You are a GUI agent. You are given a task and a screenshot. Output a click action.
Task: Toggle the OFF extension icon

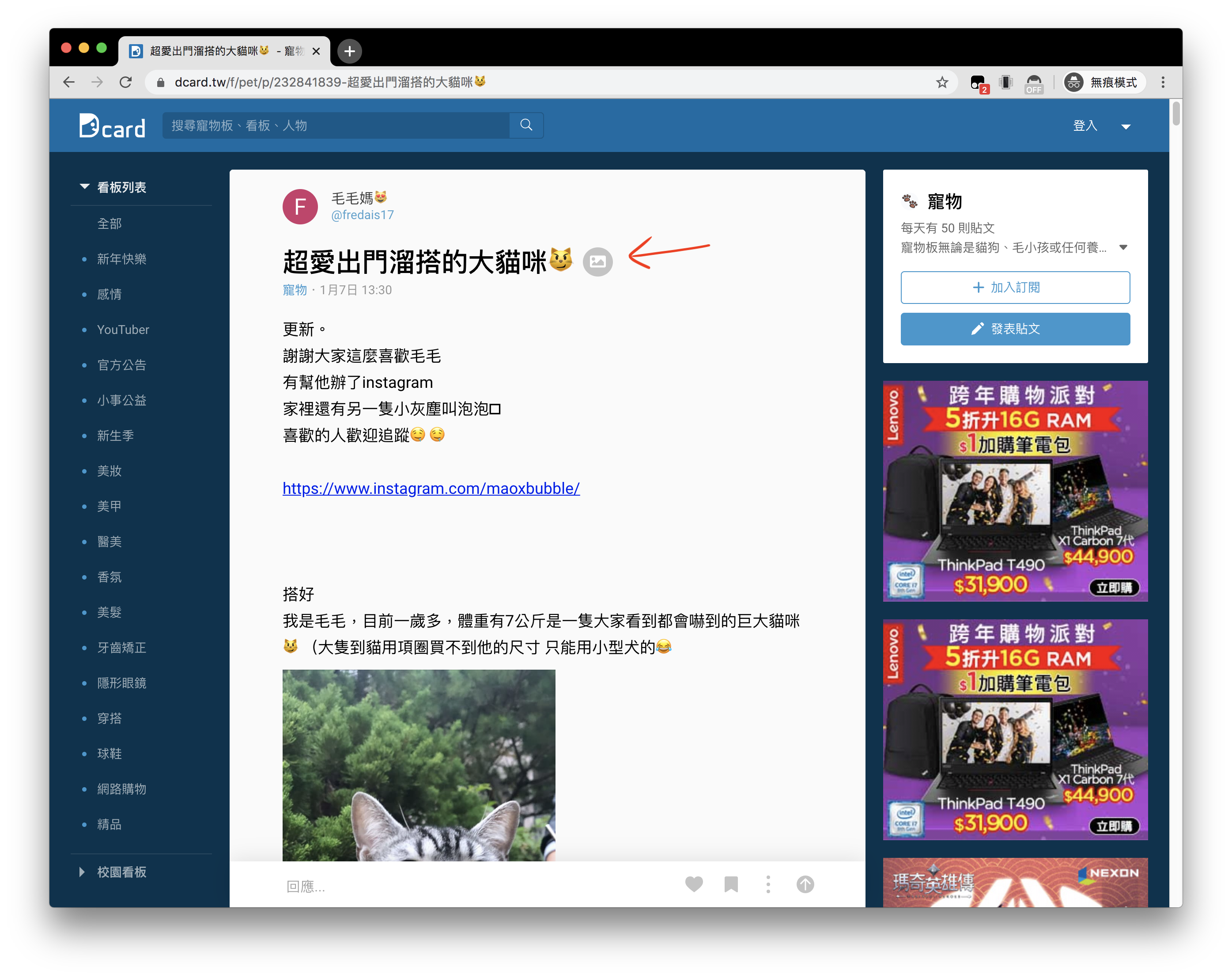(x=1034, y=83)
